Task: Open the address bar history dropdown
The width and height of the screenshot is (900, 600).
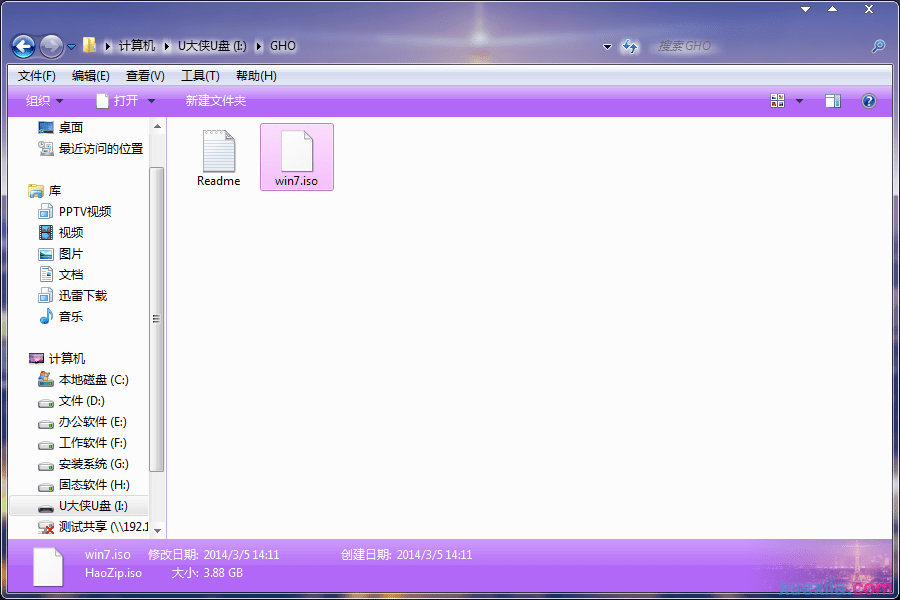Action: 607,46
